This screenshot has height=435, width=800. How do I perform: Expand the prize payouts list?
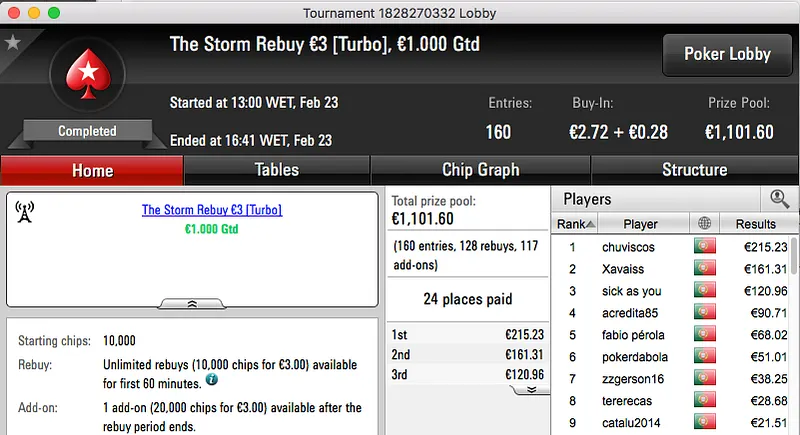click(530, 389)
